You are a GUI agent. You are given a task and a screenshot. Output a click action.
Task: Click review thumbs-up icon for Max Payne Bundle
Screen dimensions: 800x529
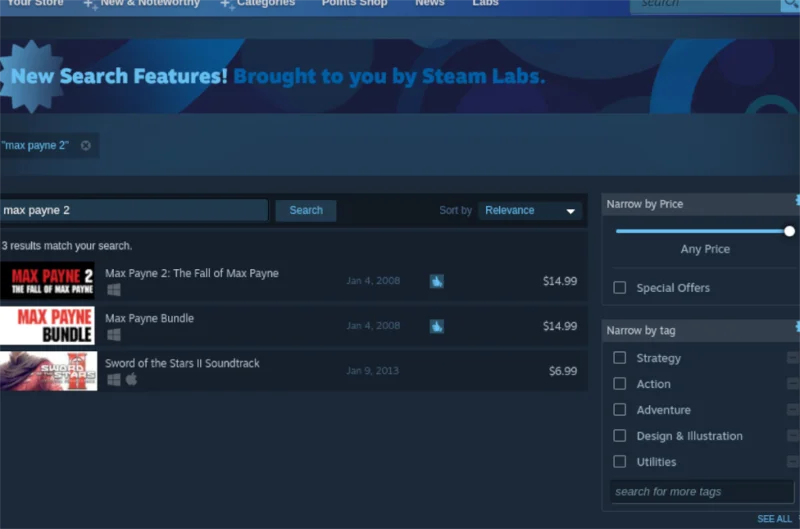[x=437, y=326]
